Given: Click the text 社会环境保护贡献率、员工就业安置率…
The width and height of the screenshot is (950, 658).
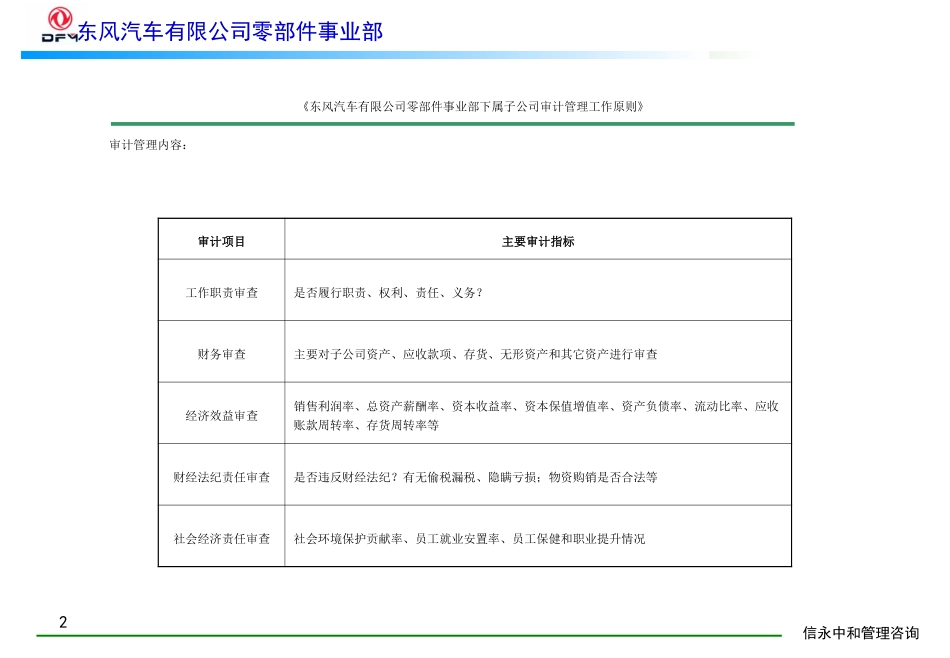Looking at the screenshot, I should tap(470, 539).
